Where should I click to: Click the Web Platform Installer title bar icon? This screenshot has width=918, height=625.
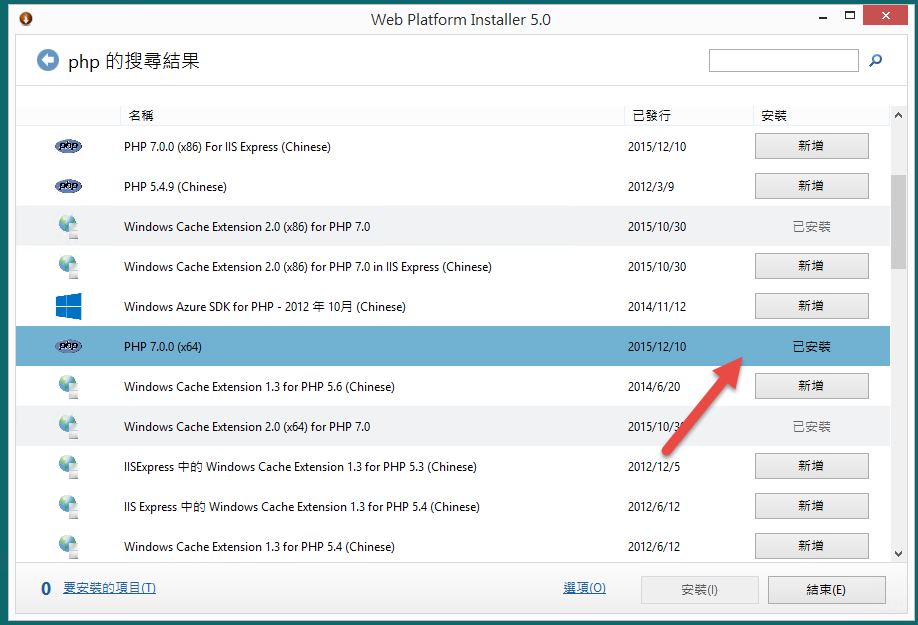26,19
